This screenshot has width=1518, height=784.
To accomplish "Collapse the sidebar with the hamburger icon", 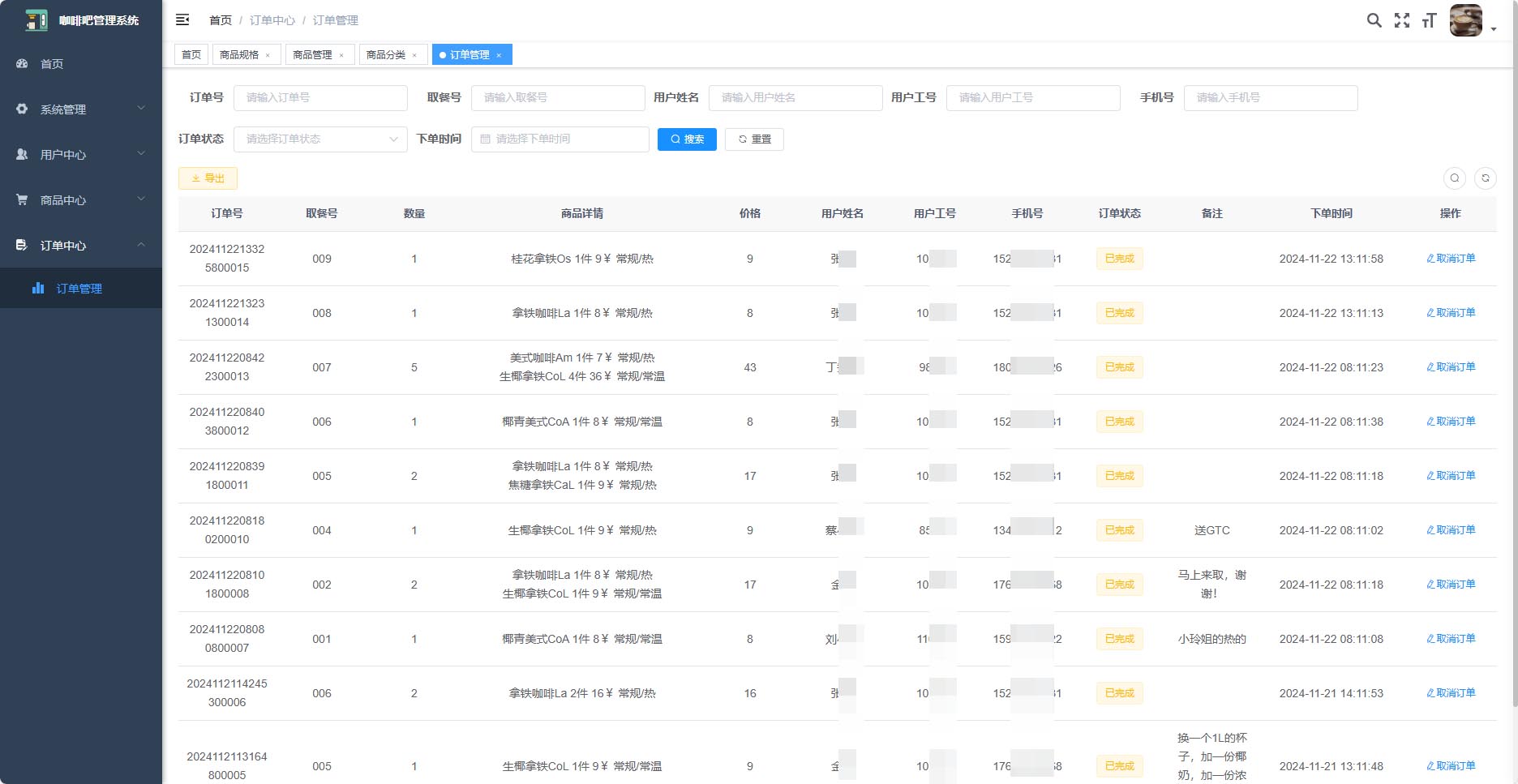I will click(182, 19).
